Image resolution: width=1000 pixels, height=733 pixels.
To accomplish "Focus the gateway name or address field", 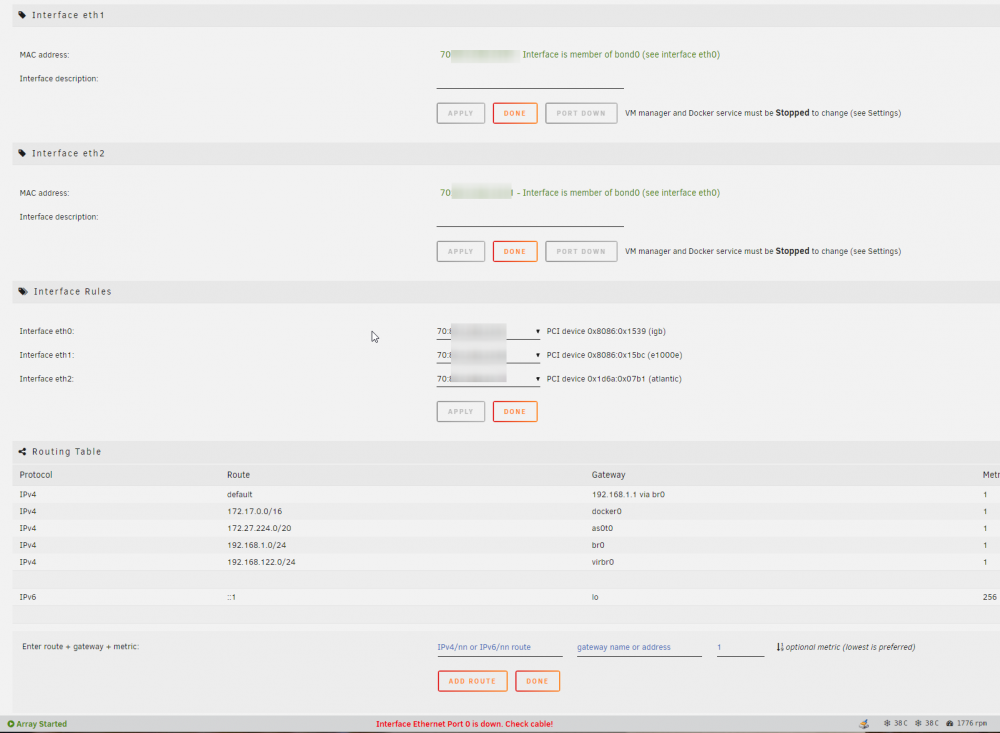I will tap(639, 647).
